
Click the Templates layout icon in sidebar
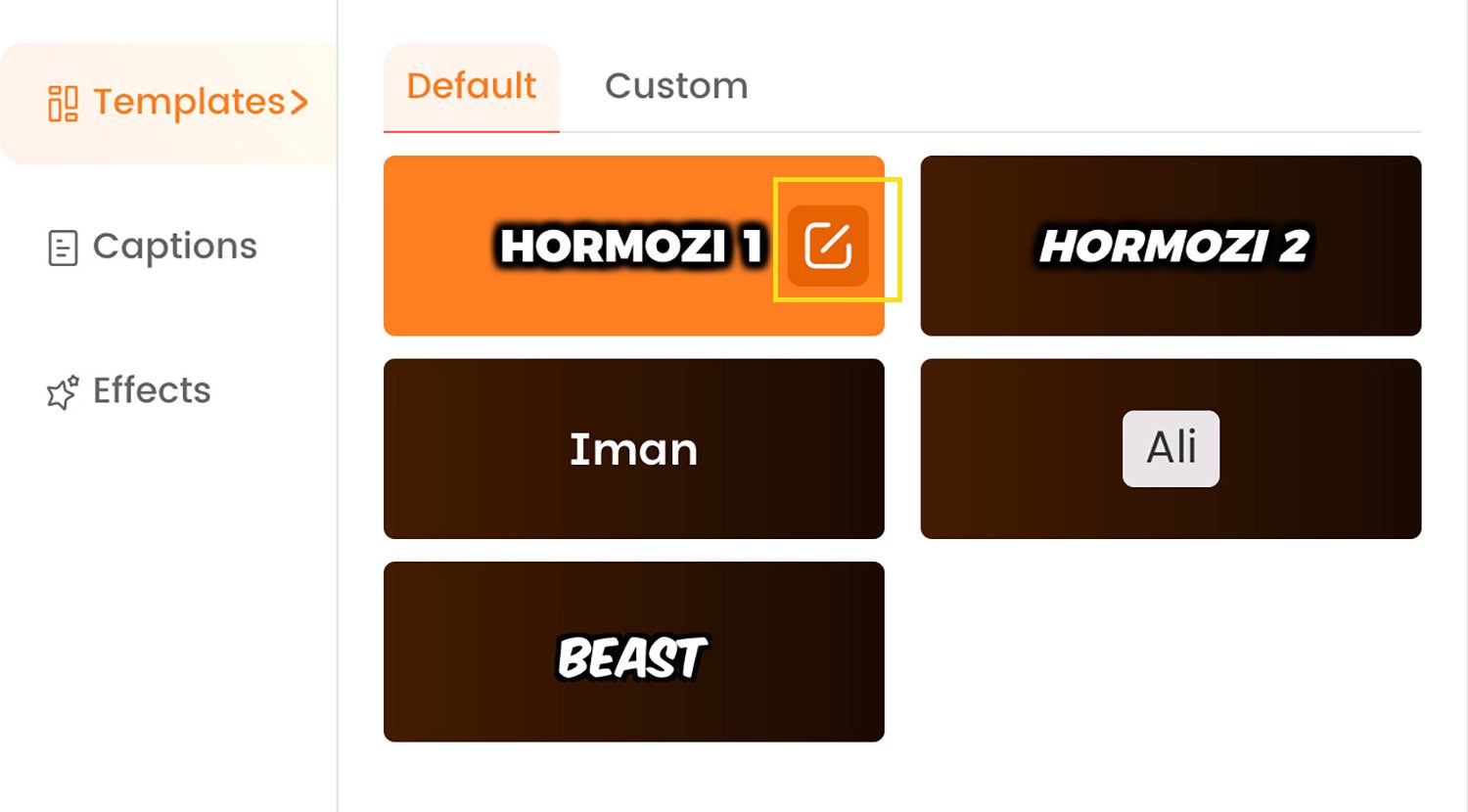coord(63,103)
